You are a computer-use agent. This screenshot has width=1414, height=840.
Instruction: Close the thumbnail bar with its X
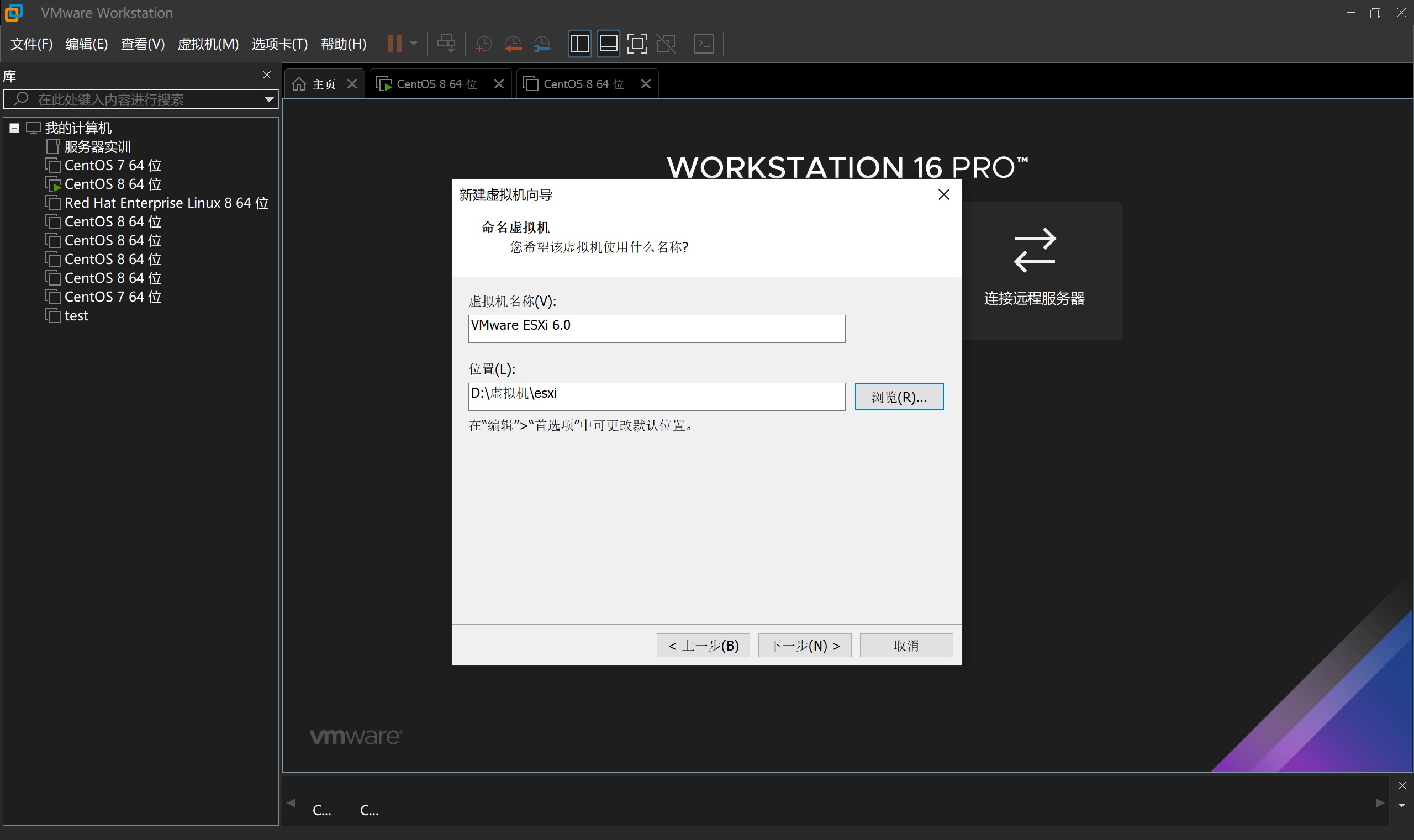coord(1401,786)
